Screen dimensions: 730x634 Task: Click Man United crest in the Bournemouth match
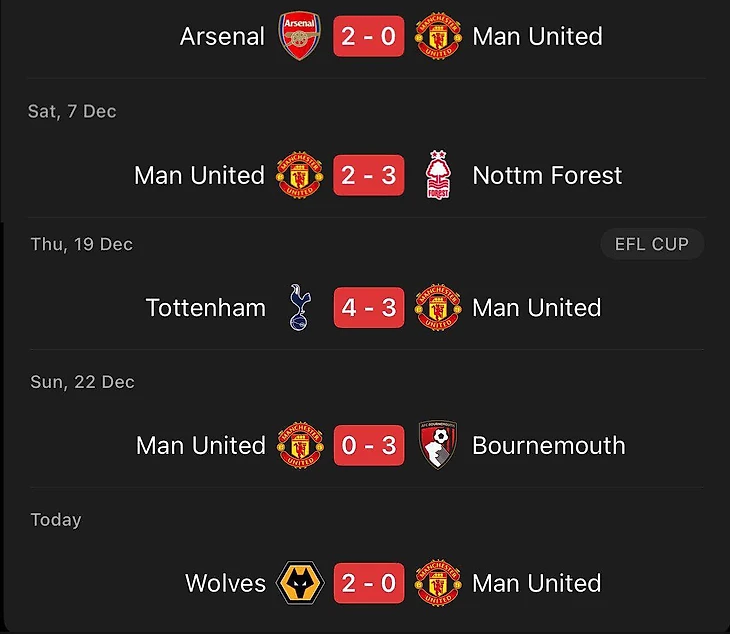click(x=299, y=445)
